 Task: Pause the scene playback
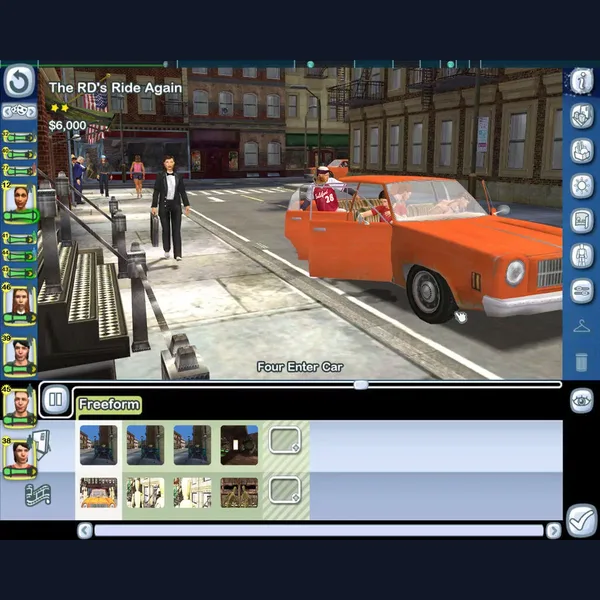pyautogui.click(x=55, y=402)
